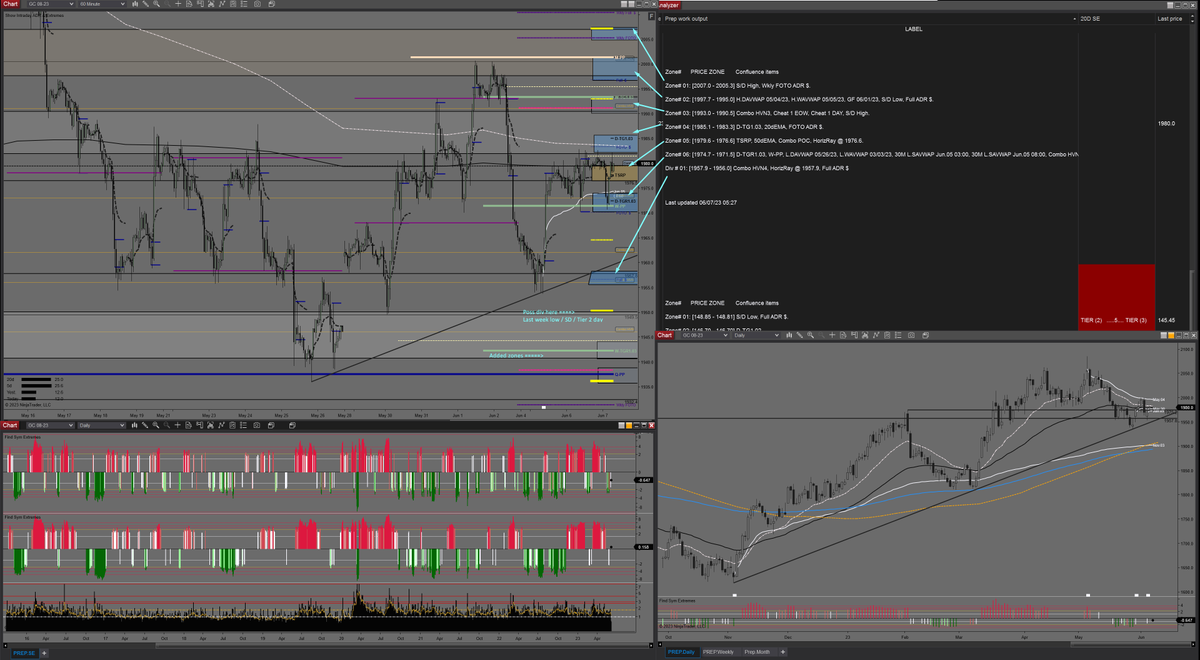Select Div # 01 [1957.9 - 1956.0] row
1200x660 pixels.
click(758, 168)
